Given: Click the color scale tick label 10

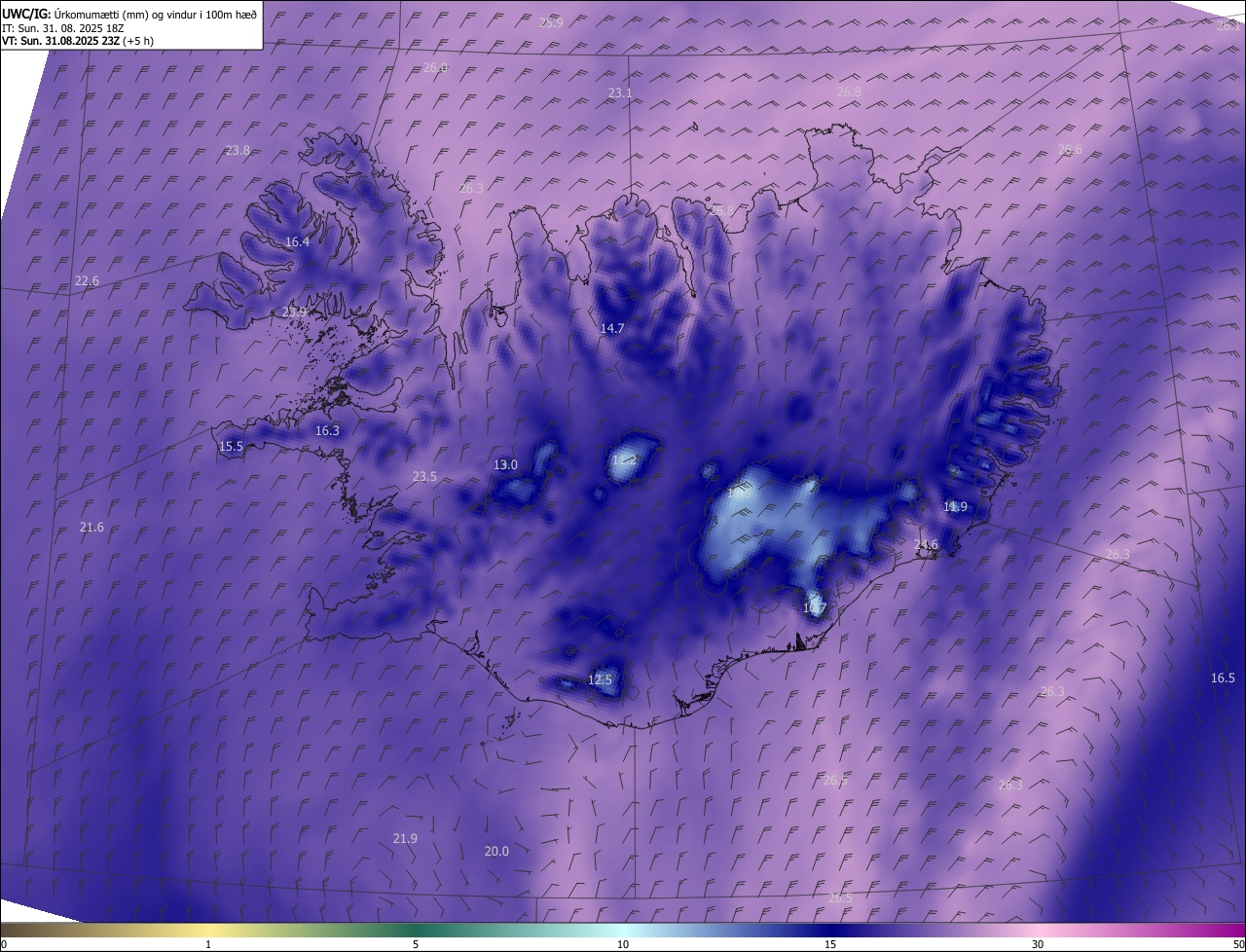Looking at the screenshot, I should click(x=623, y=944).
